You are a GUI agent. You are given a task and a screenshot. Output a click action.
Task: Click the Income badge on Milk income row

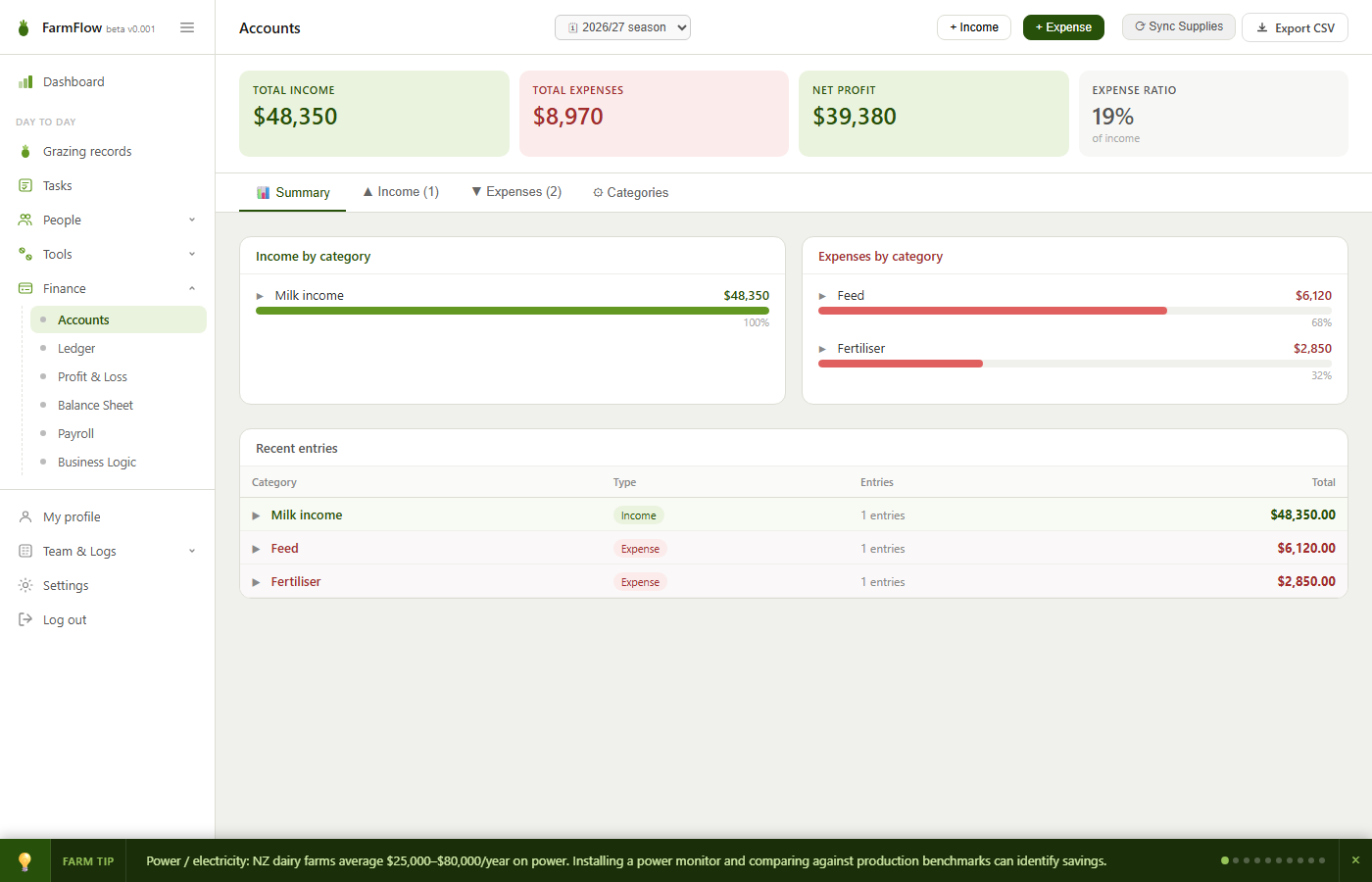[x=639, y=515]
